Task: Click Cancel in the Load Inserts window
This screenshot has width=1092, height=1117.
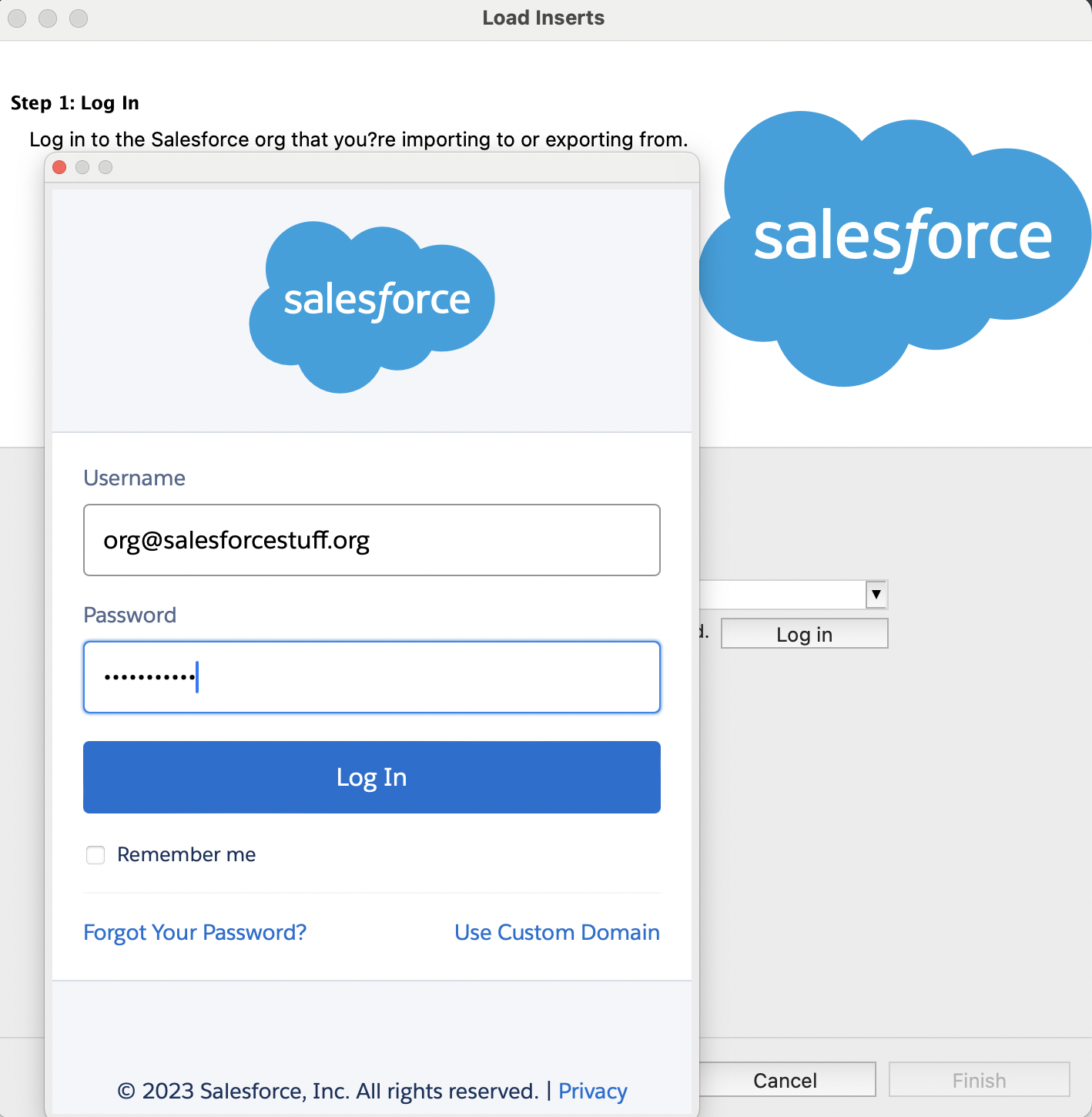Action: 786,1080
